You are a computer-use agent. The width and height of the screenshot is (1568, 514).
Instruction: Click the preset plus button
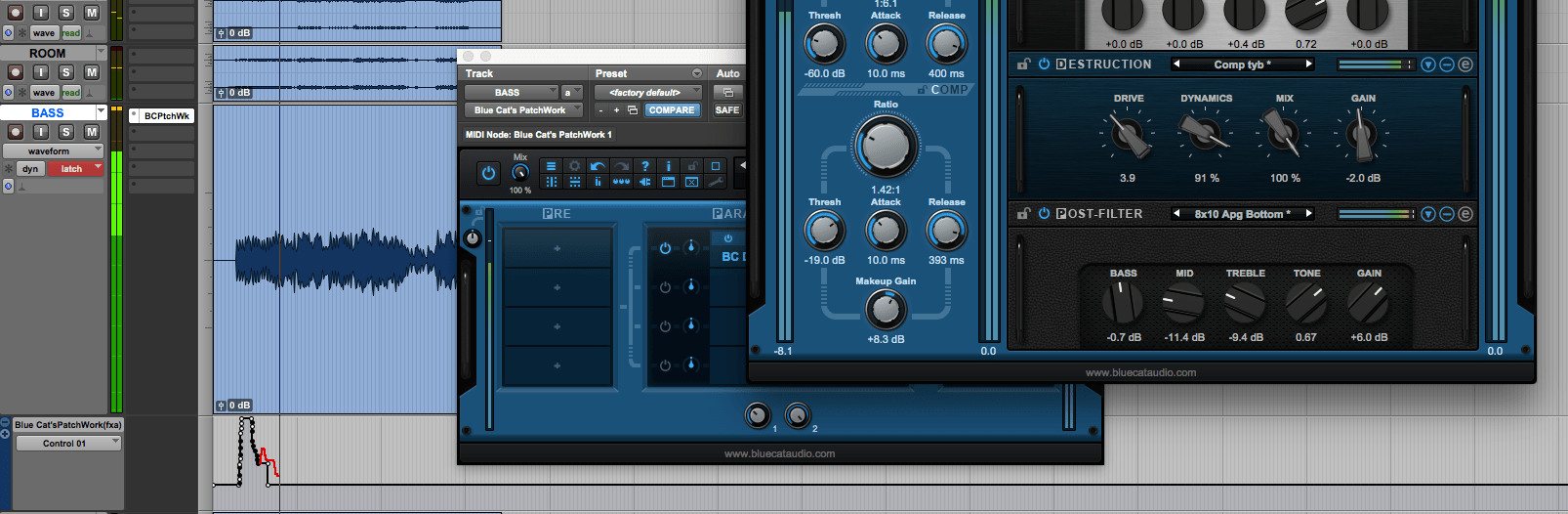tap(616, 110)
